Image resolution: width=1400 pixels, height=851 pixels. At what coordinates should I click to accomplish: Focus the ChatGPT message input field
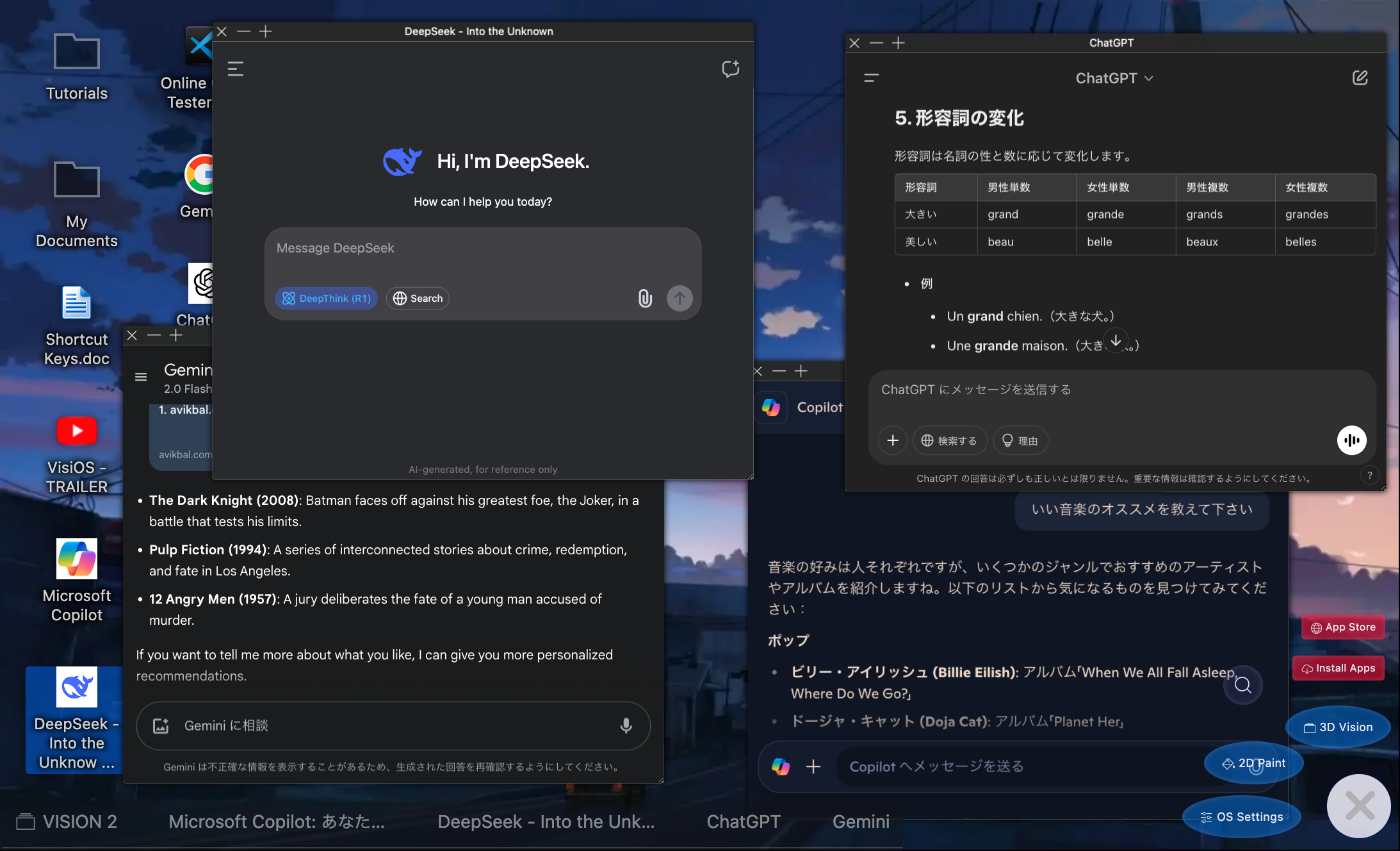click(1122, 390)
